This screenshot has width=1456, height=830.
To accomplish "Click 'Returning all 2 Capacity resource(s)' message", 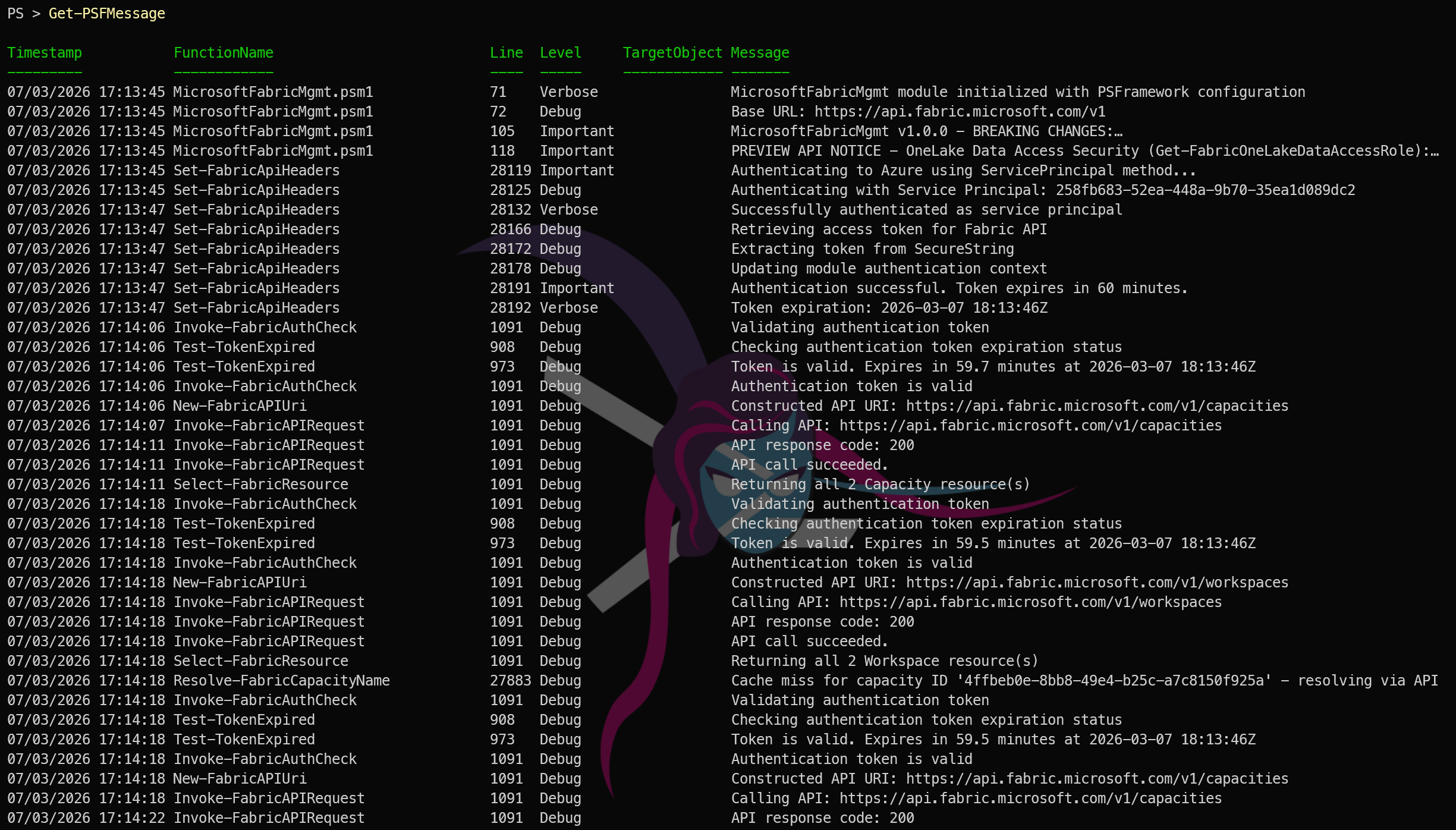I will point(880,484).
